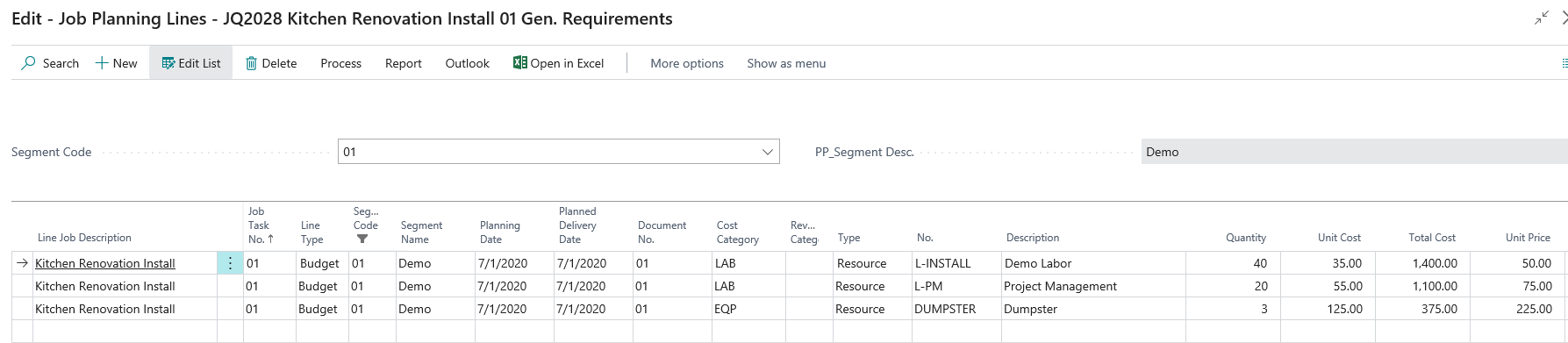Click the quantity cell showing 3

point(1233,309)
